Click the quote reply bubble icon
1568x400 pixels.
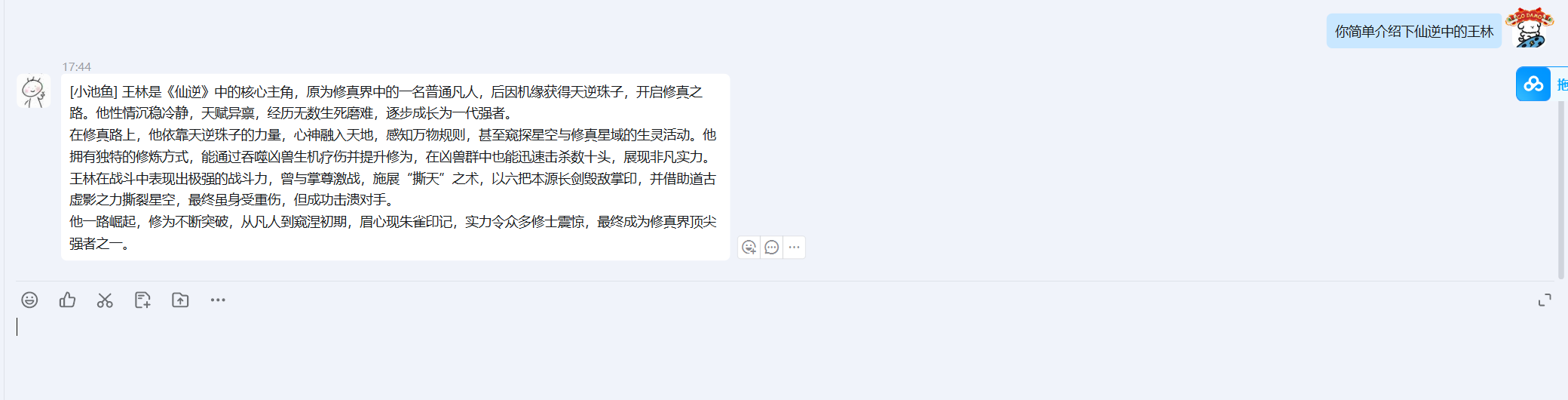[x=771, y=248]
